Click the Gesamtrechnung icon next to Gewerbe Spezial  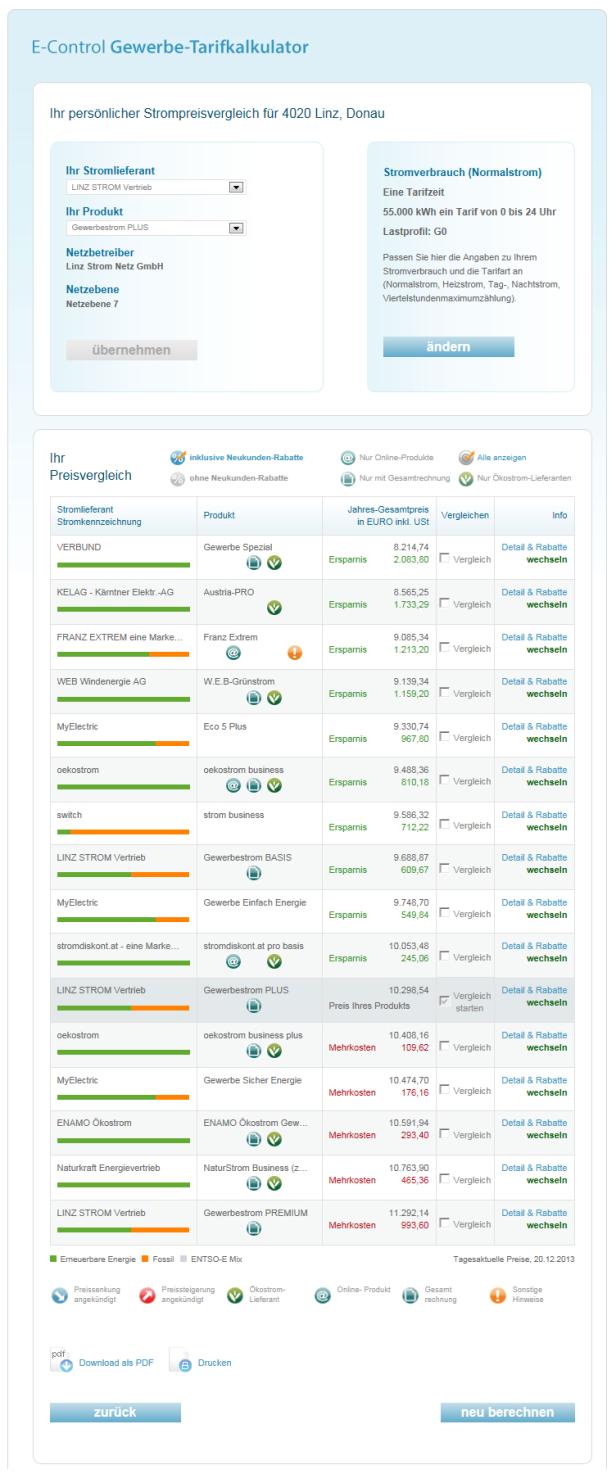(x=253, y=563)
